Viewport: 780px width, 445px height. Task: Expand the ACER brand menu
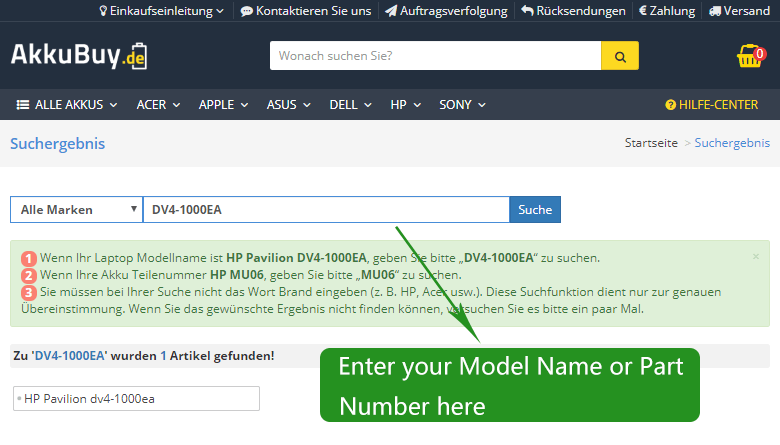(158, 104)
